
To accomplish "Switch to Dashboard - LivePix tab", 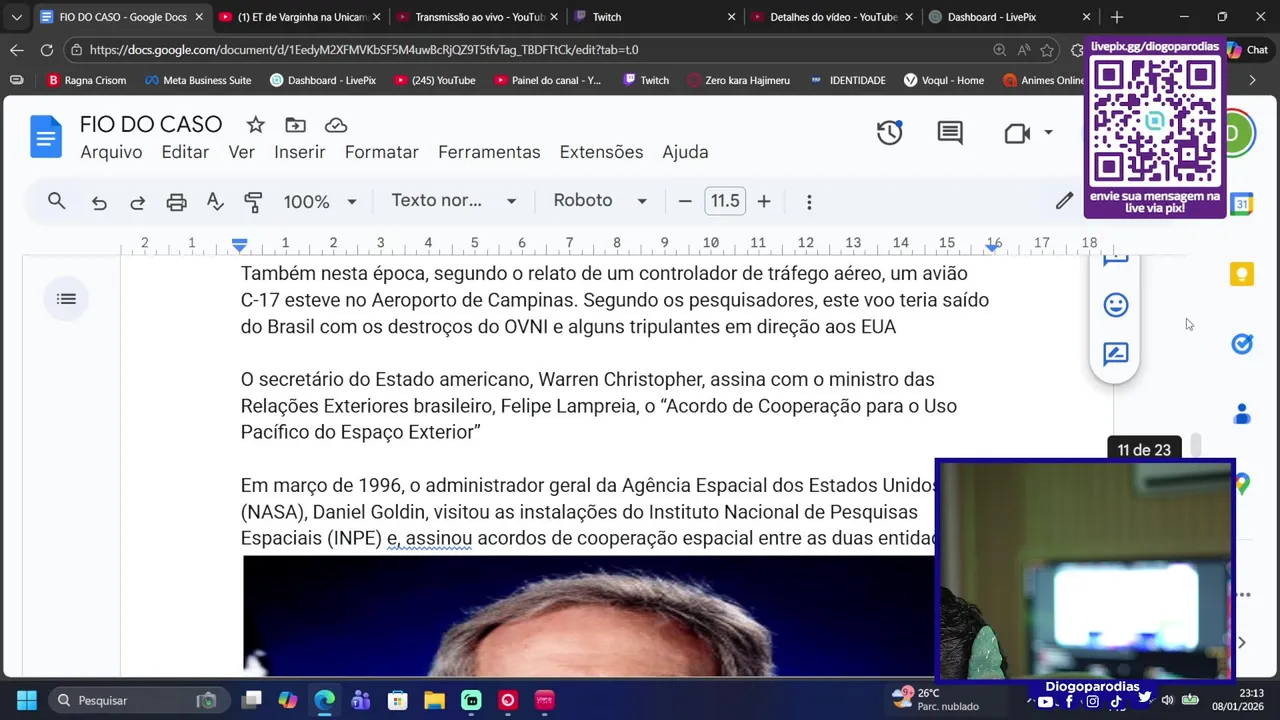I will coord(1008,17).
